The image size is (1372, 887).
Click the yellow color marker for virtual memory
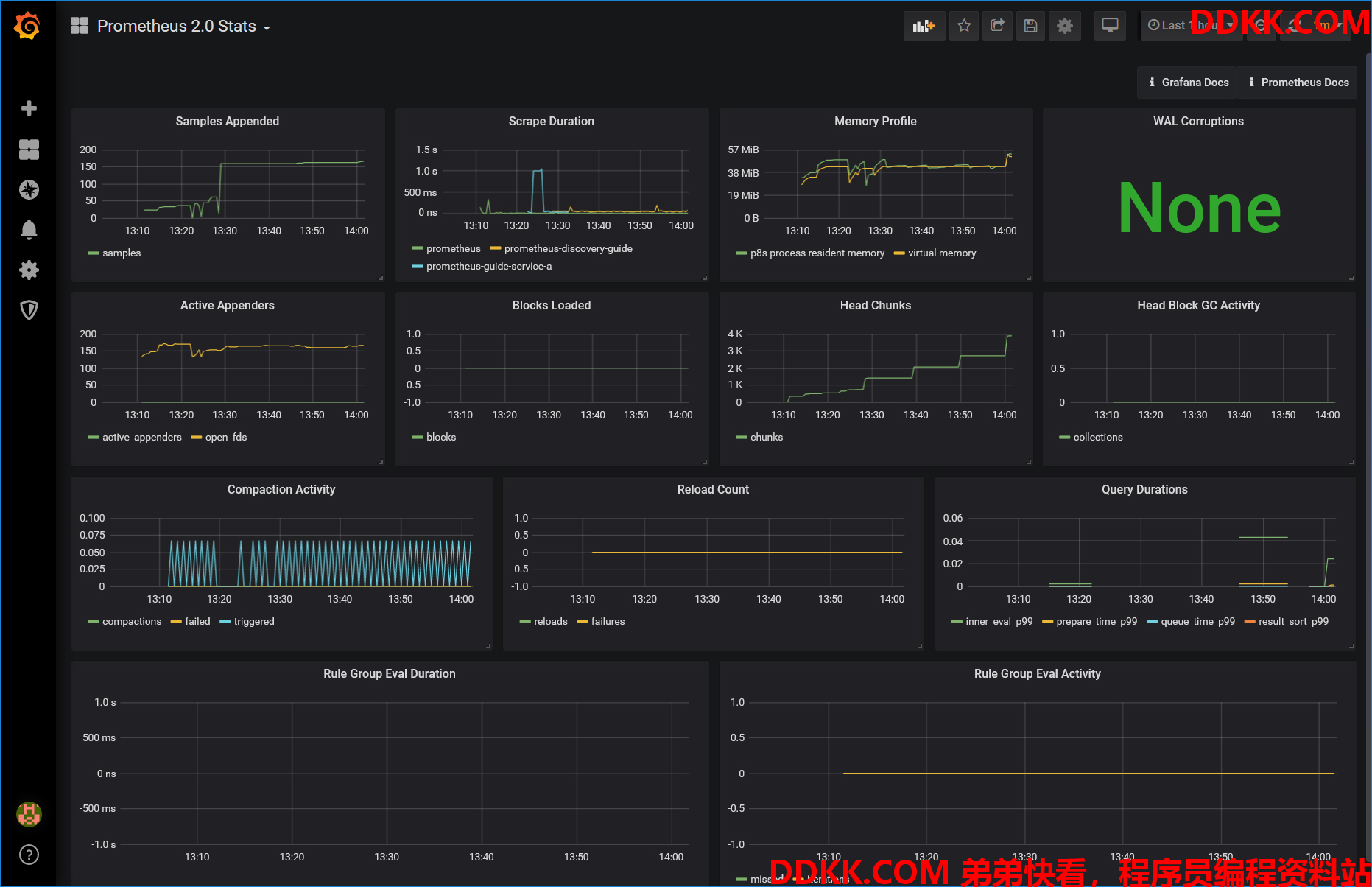tap(899, 253)
